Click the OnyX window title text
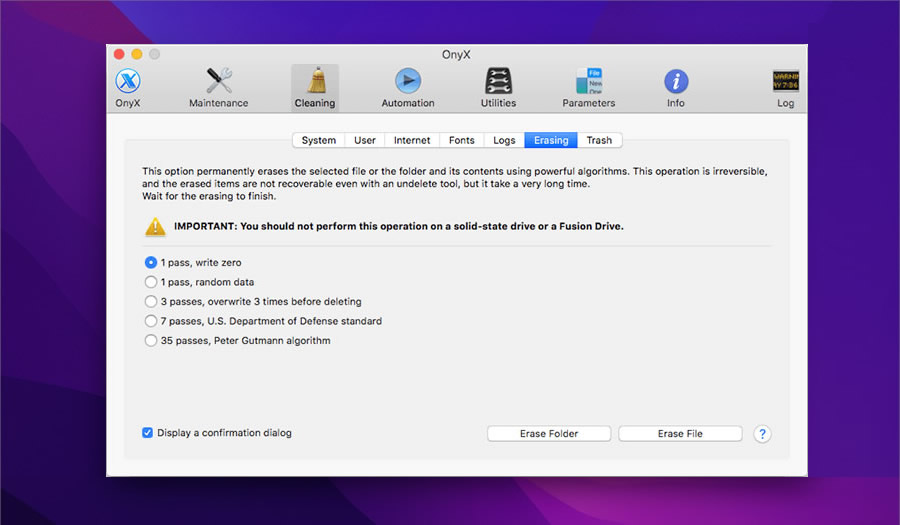Viewport: 900px width, 525px height. pos(456,55)
